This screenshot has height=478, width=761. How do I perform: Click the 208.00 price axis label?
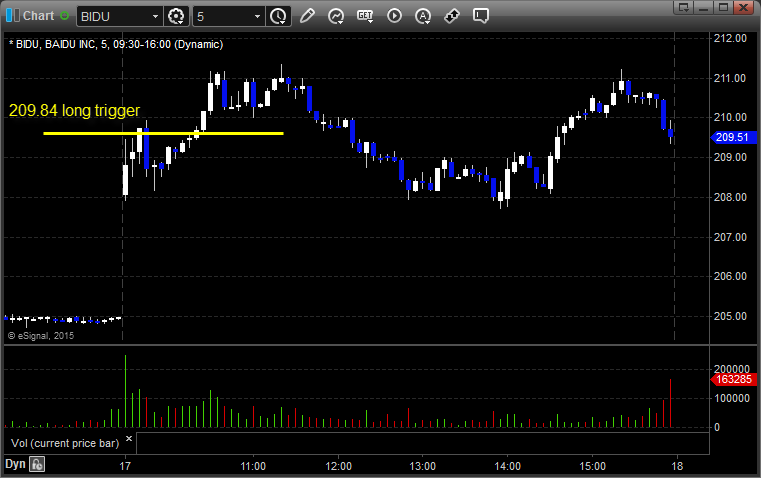[730, 197]
